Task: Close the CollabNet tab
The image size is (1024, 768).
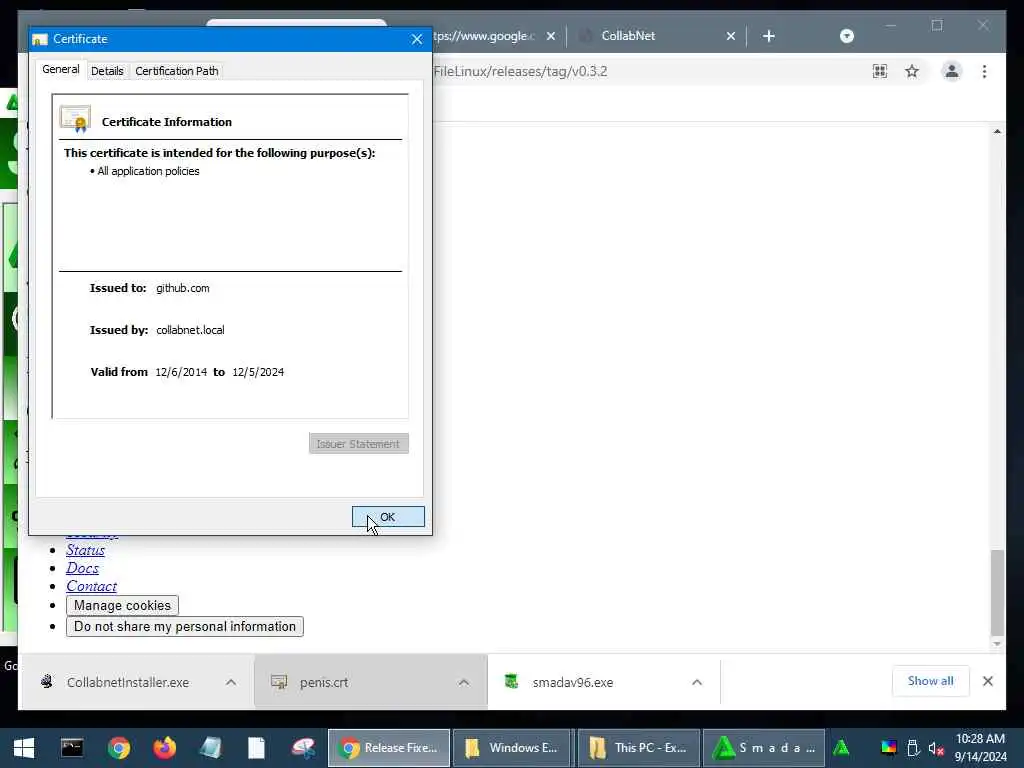Action: (731, 36)
